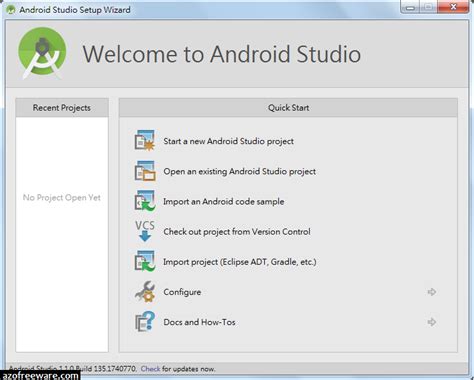Click the disabled maximize window button
This screenshot has height=380, width=474.
pyautogui.click(x=429, y=7)
